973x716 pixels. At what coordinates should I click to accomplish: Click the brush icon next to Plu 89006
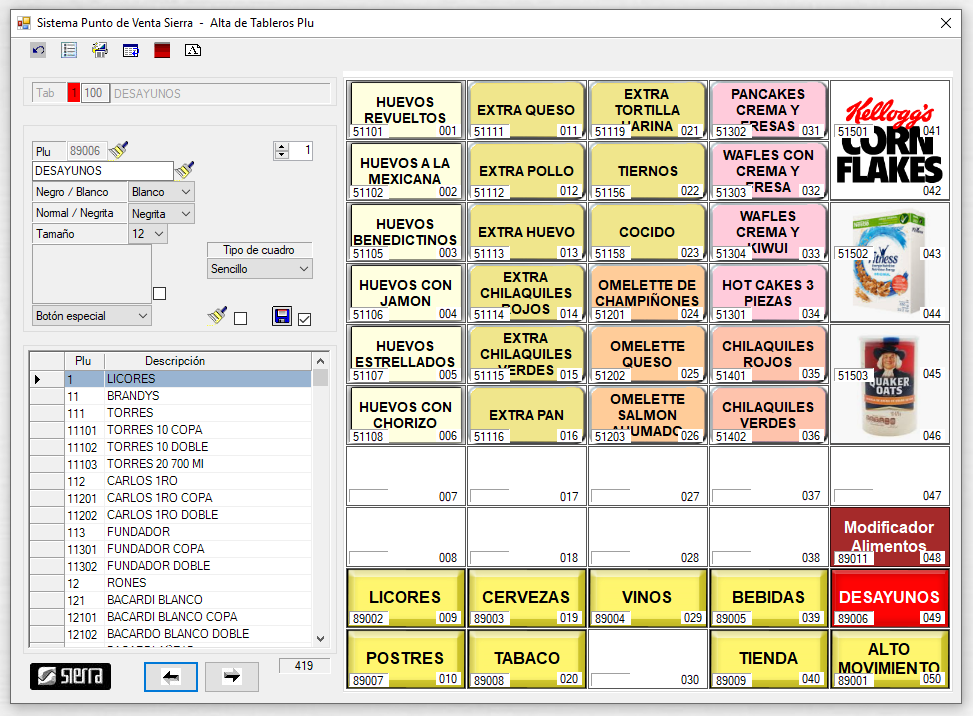pyautogui.click(x=119, y=151)
